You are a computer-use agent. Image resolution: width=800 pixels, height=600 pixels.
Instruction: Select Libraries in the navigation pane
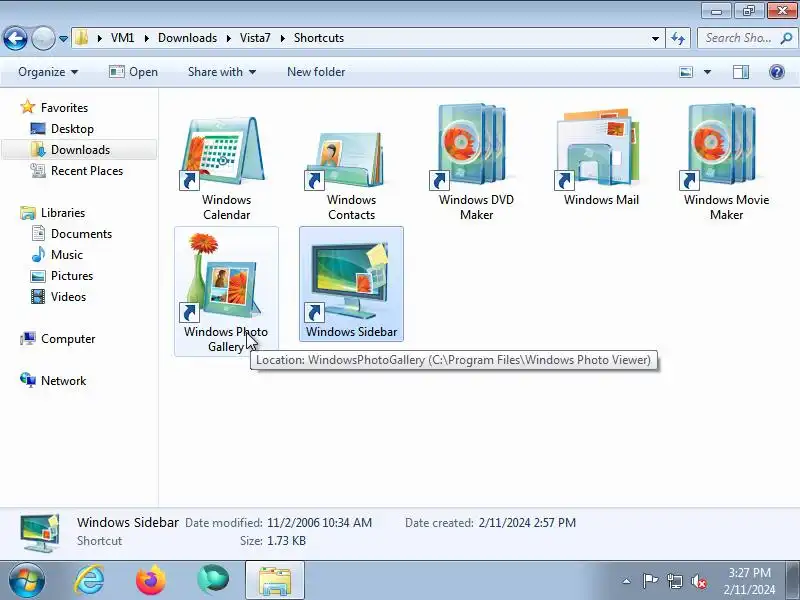coord(63,213)
